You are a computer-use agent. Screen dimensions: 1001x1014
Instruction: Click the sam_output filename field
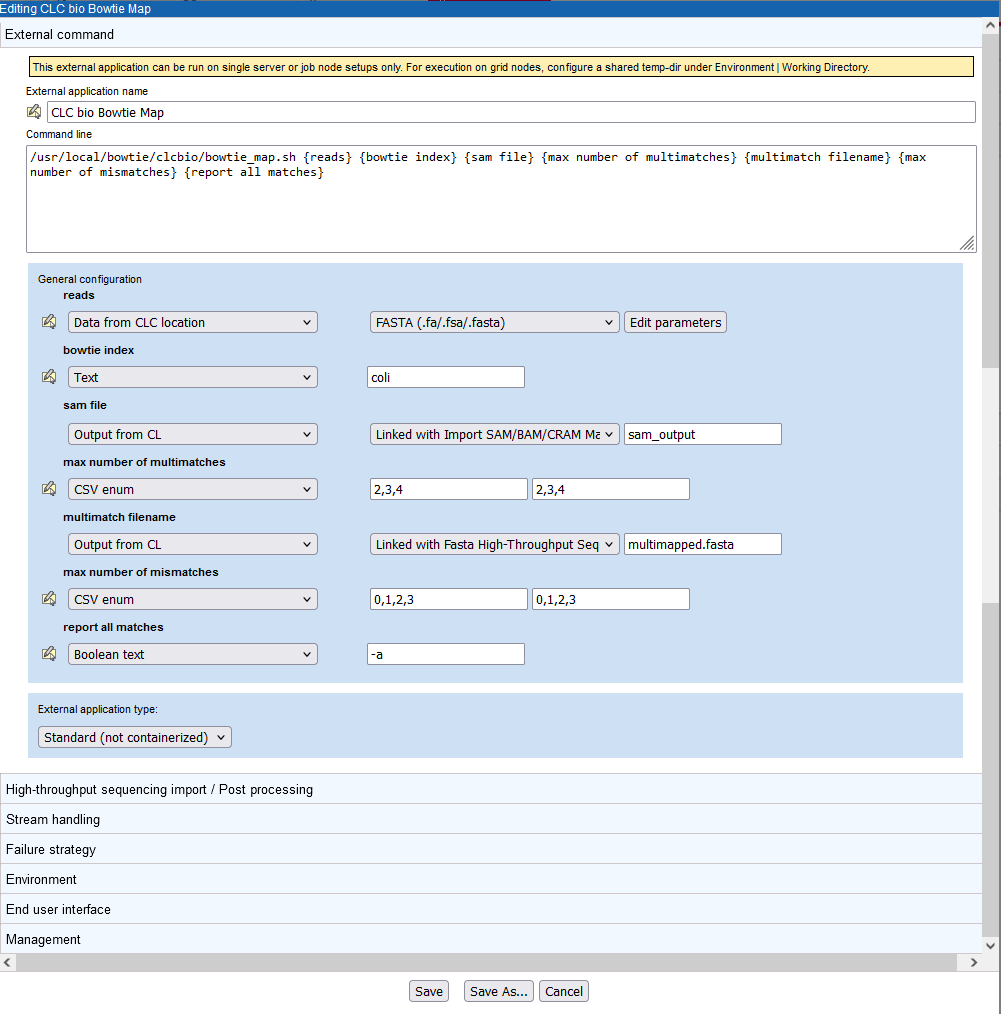tap(704, 434)
